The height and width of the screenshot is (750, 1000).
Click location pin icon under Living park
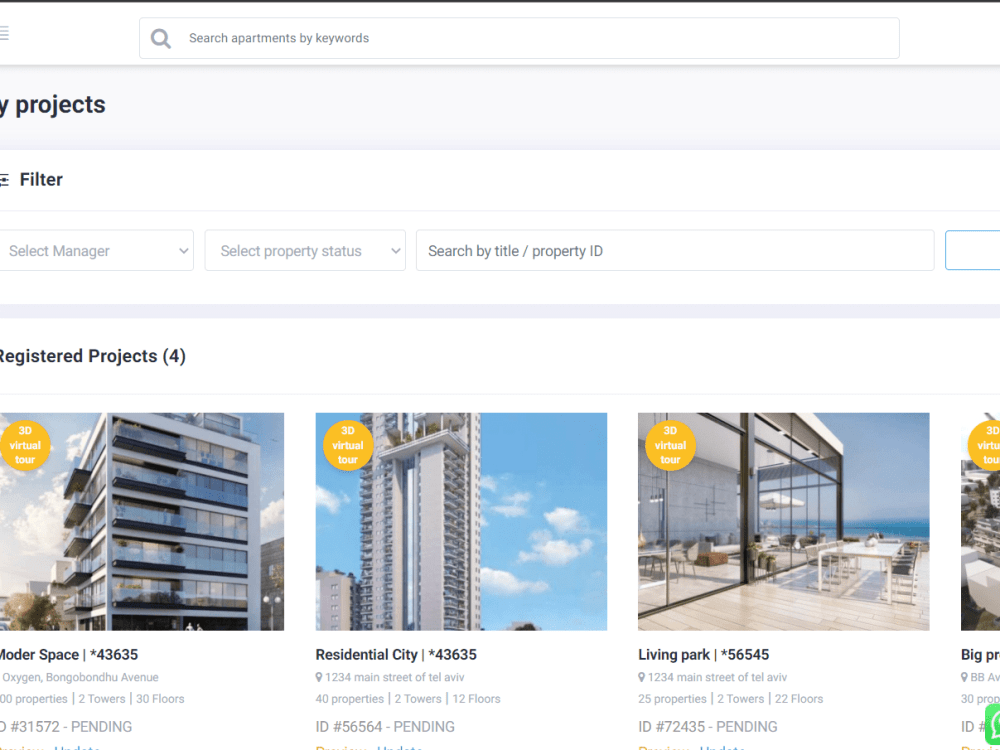click(x=642, y=677)
